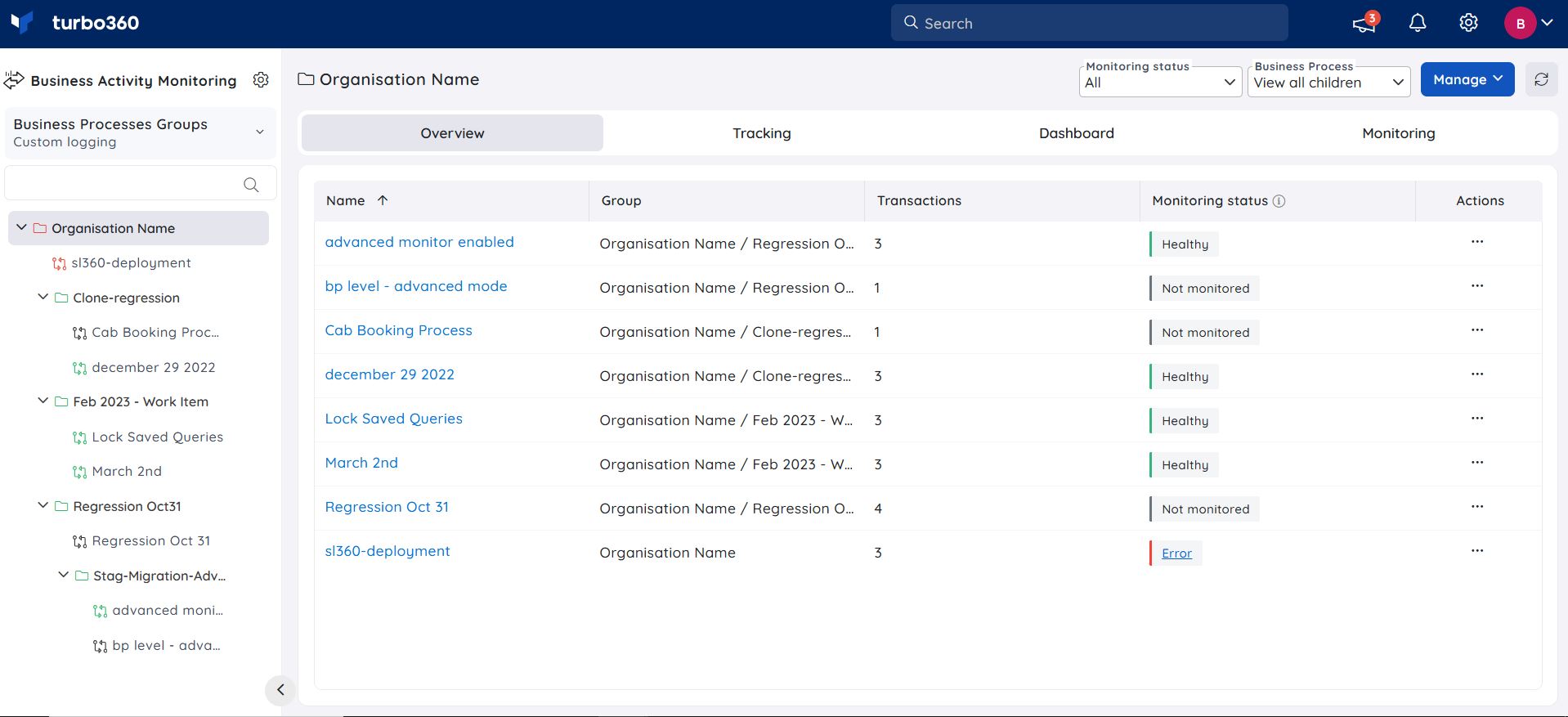This screenshot has width=1568, height=717.
Task: Collapse the Stag-Migration-Adv folder
Action: 64,575
